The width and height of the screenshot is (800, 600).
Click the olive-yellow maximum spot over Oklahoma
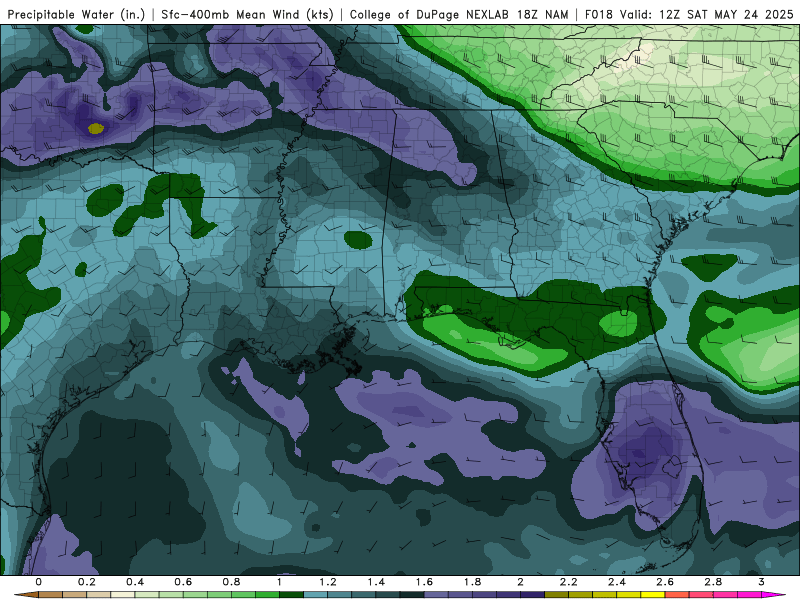[x=96, y=128]
